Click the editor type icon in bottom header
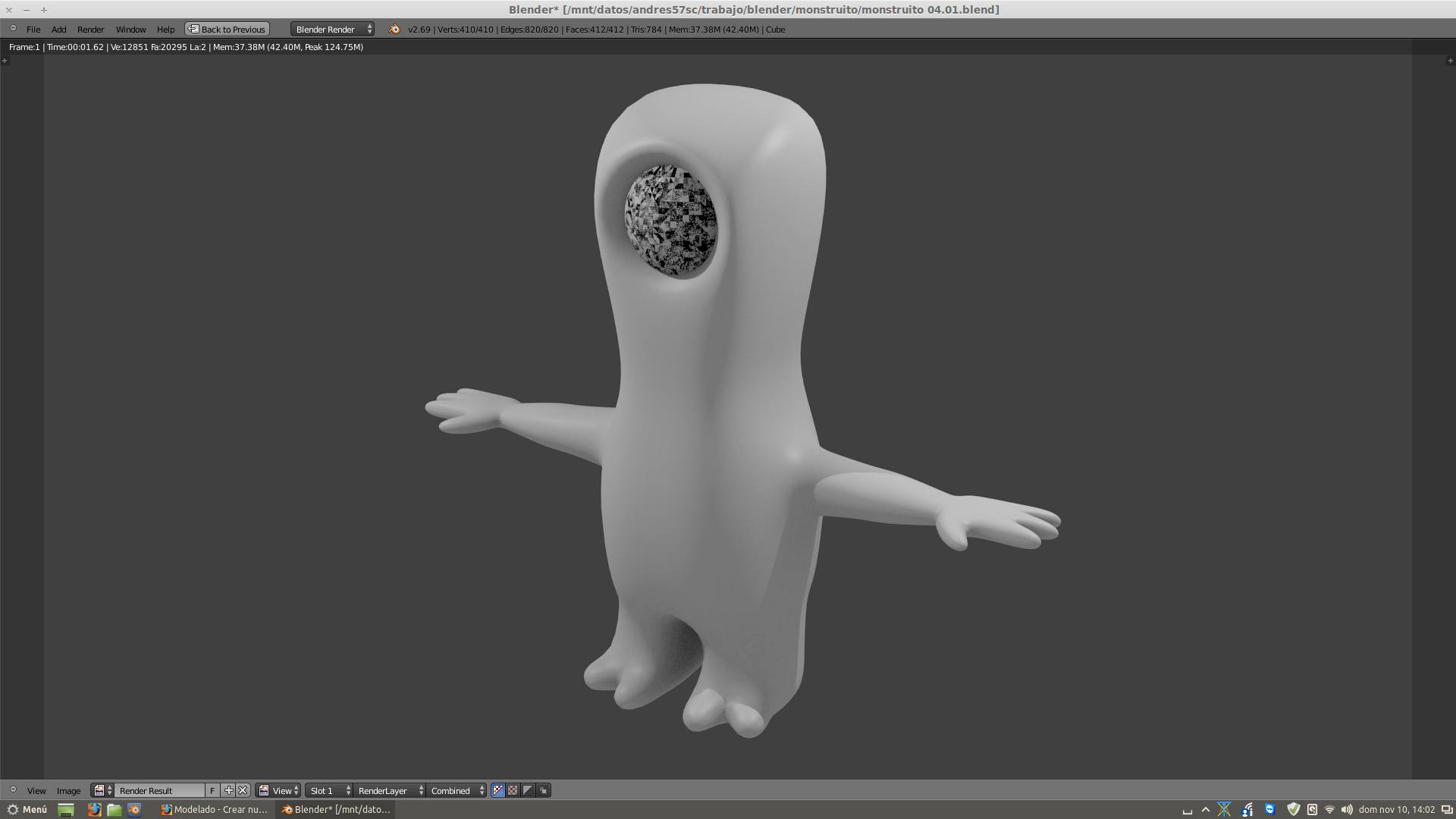Image resolution: width=1456 pixels, height=819 pixels. (x=13, y=790)
